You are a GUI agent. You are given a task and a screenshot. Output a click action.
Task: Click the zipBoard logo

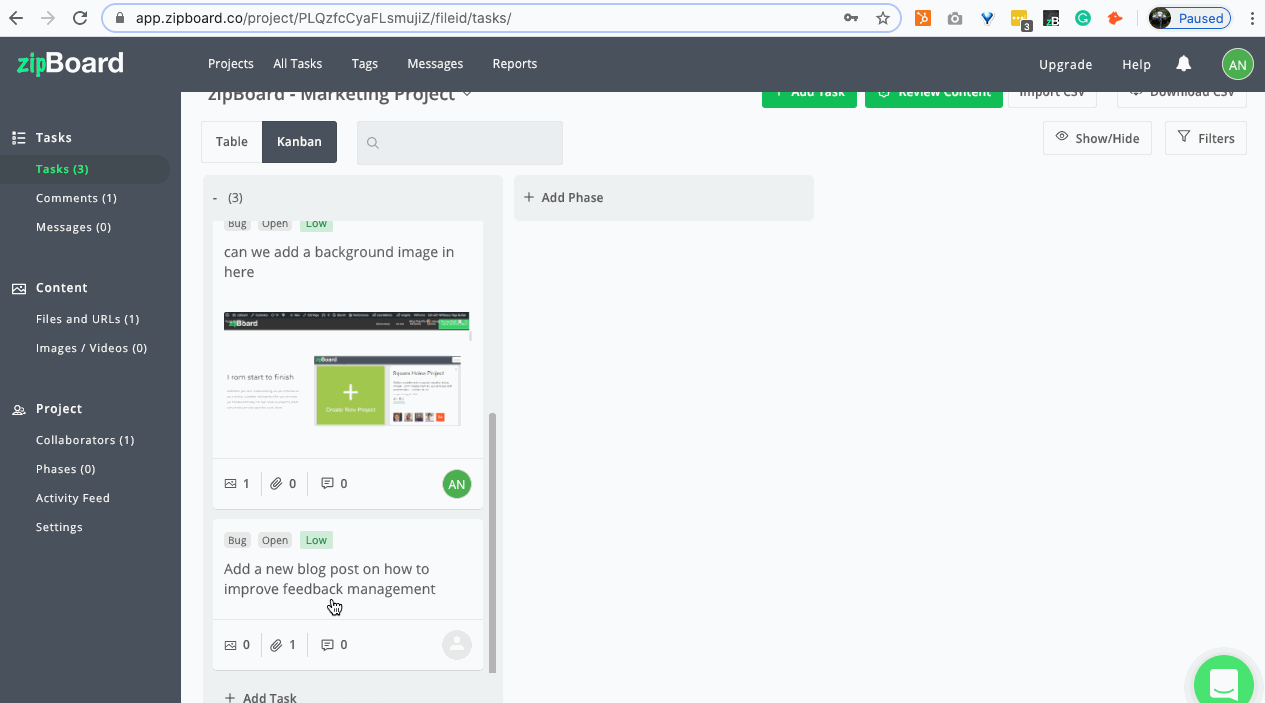point(70,63)
